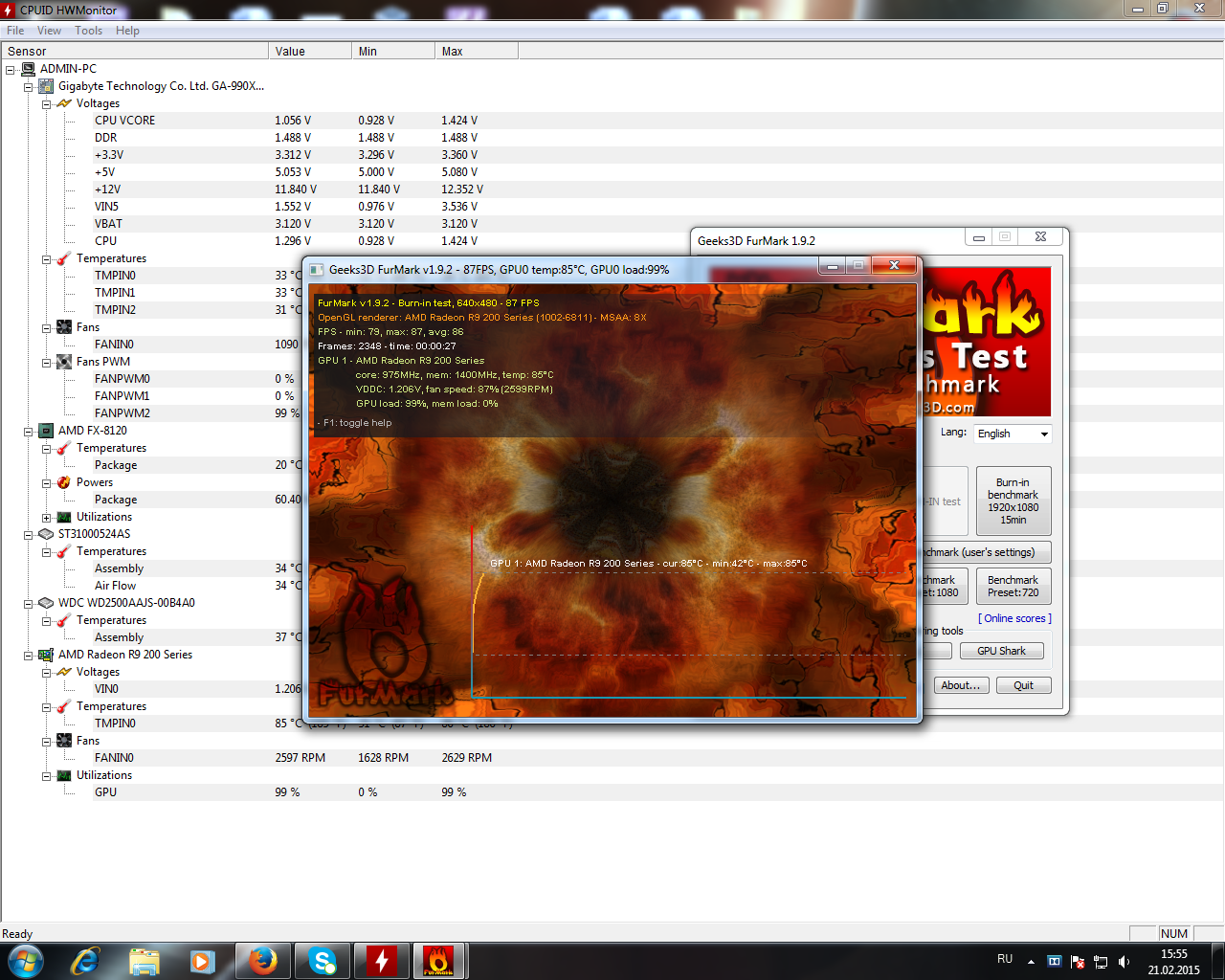This screenshot has width=1225, height=980.
Task: Collapse the AMD Radeon R9 200 Series node
Action: (29, 656)
